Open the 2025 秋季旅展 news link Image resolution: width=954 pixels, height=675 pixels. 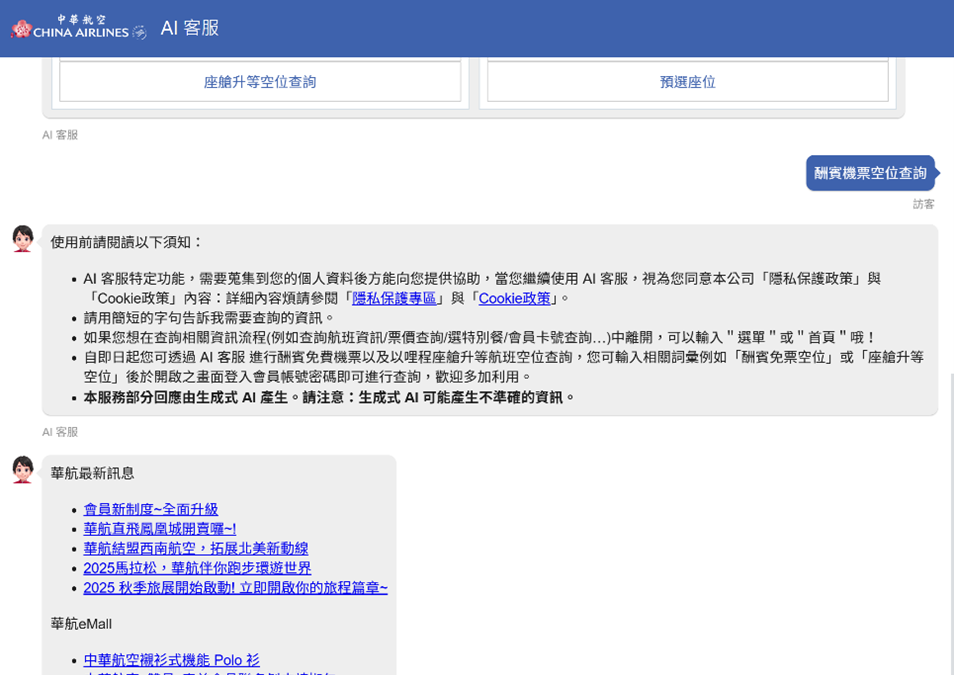click(x=235, y=588)
